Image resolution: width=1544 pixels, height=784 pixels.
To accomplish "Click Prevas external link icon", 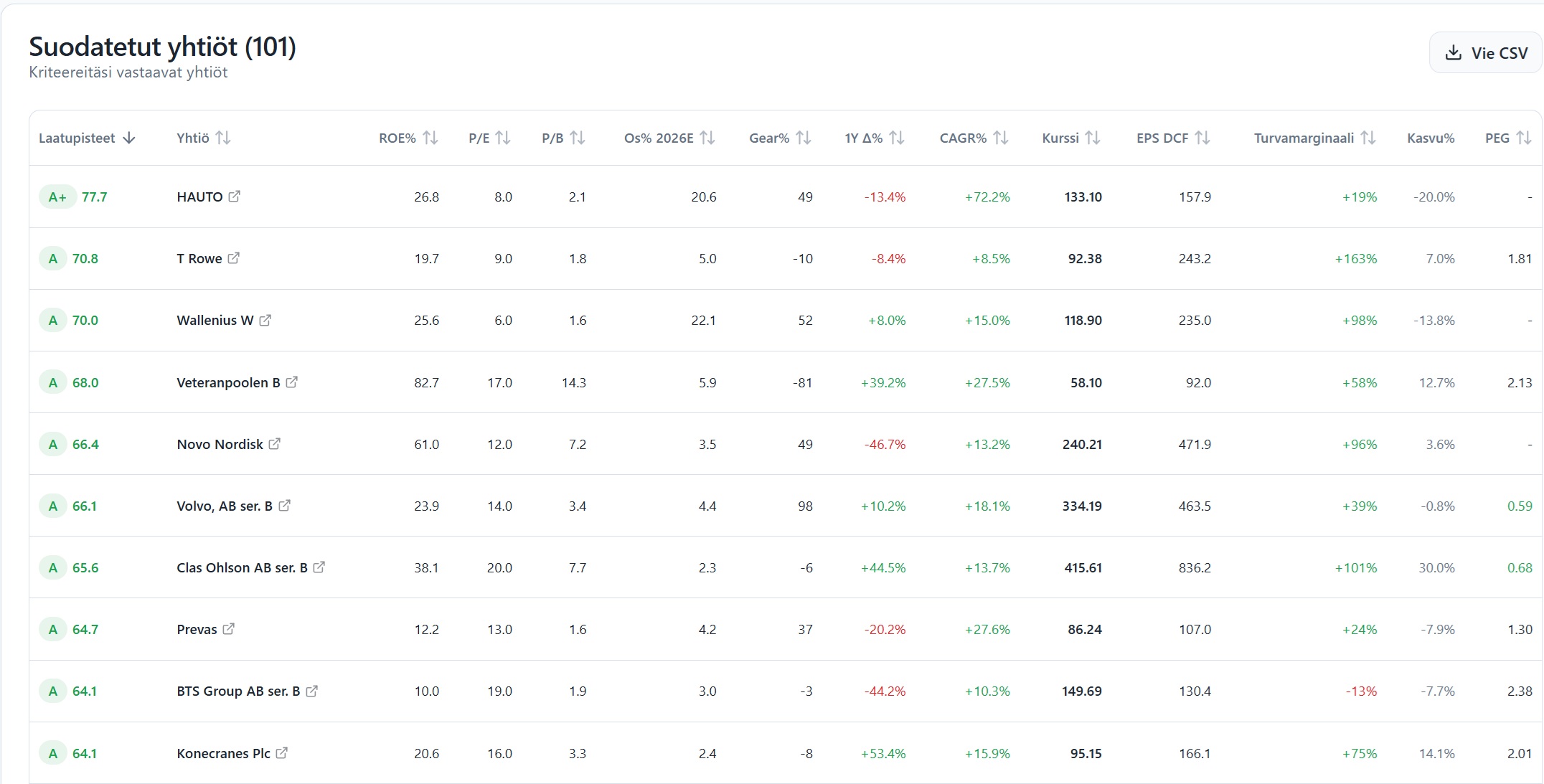I will click(x=228, y=629).
